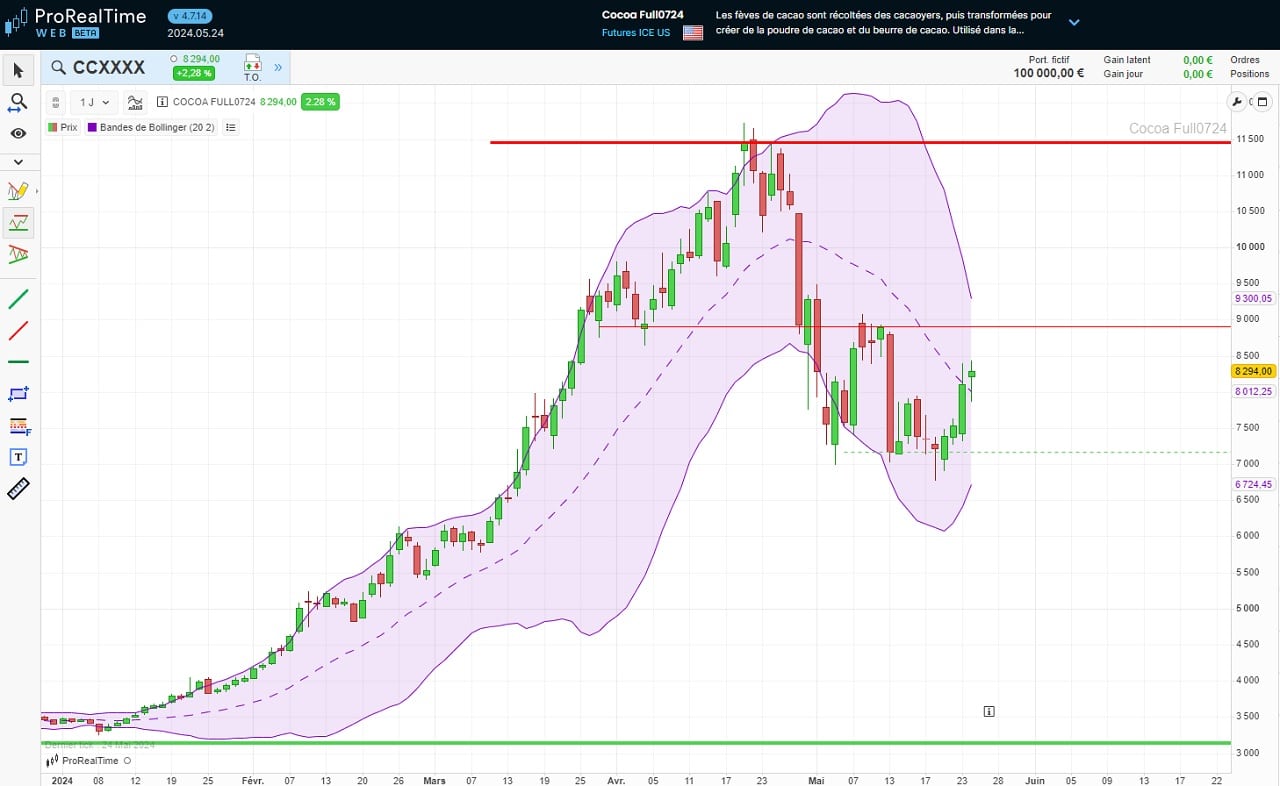Select the arrow cursor tool
Screen dimensions: 1280x786
tap(18, 70)
